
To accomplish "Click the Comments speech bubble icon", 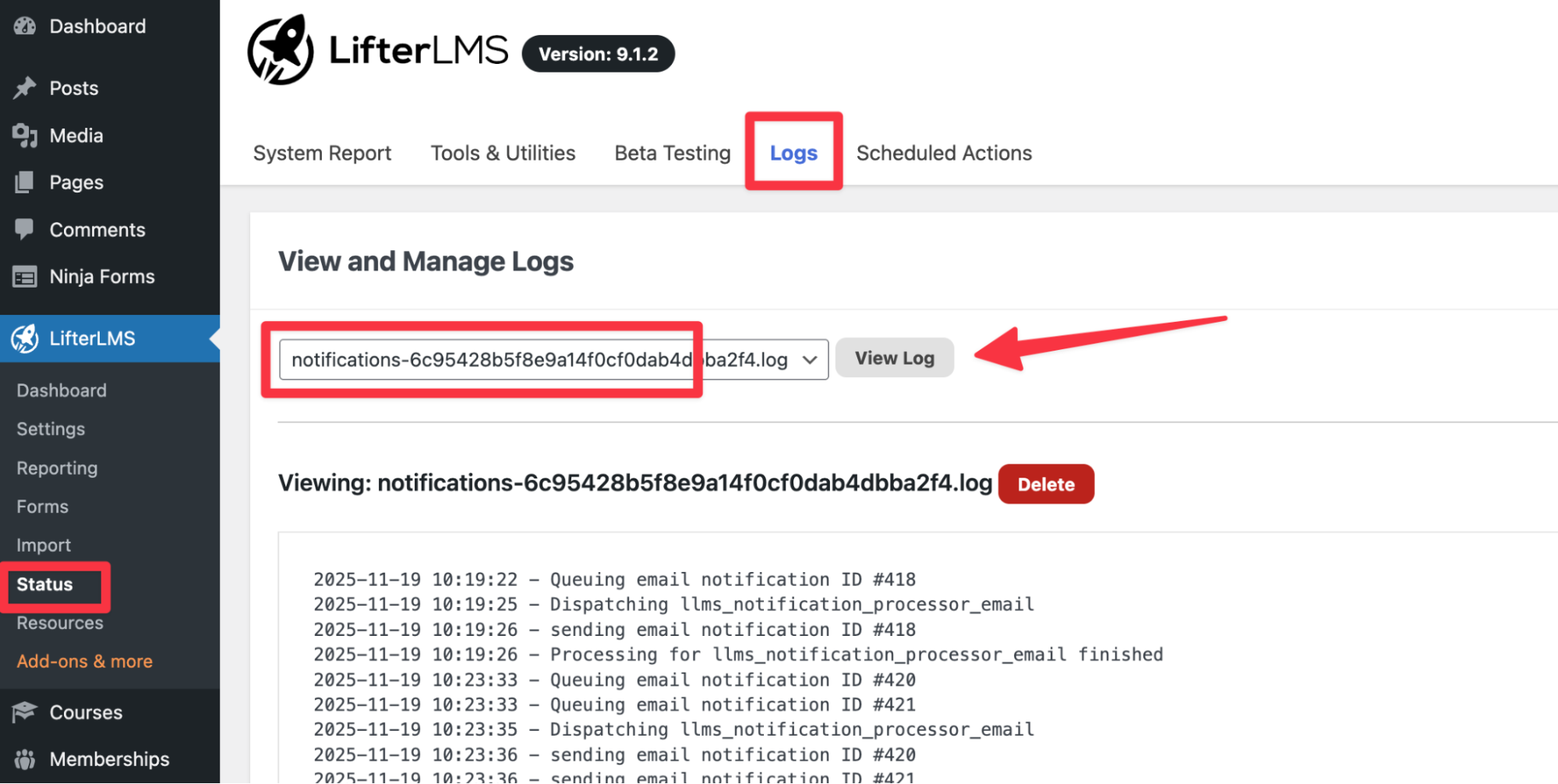I will (x=25, y=229).
